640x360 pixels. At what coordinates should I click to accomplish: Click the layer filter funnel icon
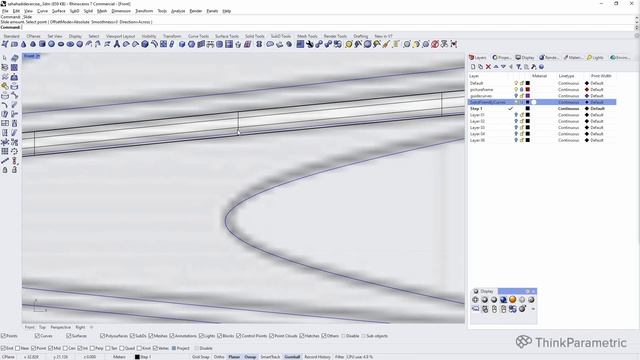pos(518,67)
